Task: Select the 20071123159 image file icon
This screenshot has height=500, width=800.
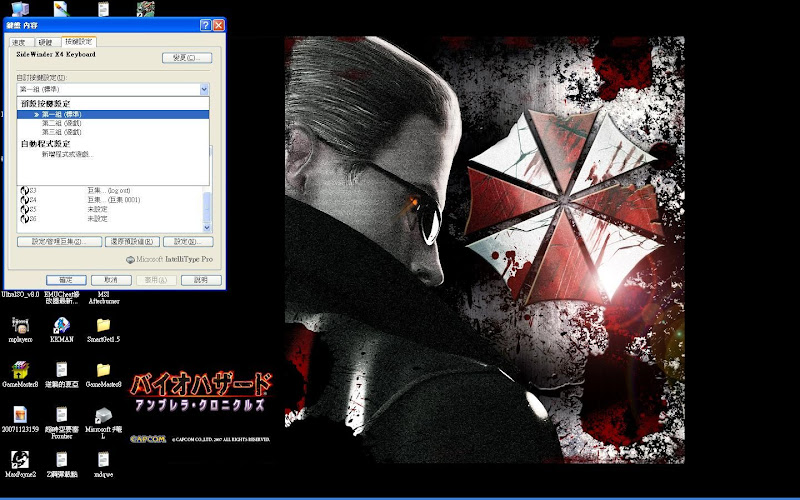Action: (x=20, y=415)
